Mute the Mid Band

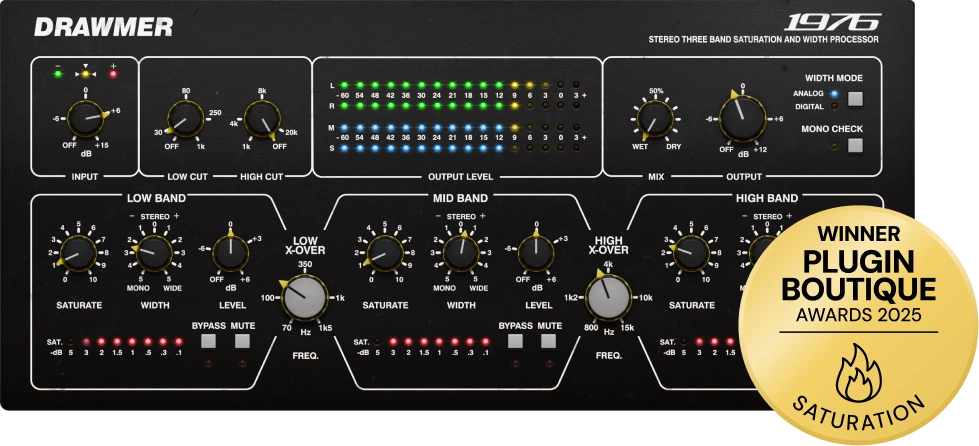(548, 341)
